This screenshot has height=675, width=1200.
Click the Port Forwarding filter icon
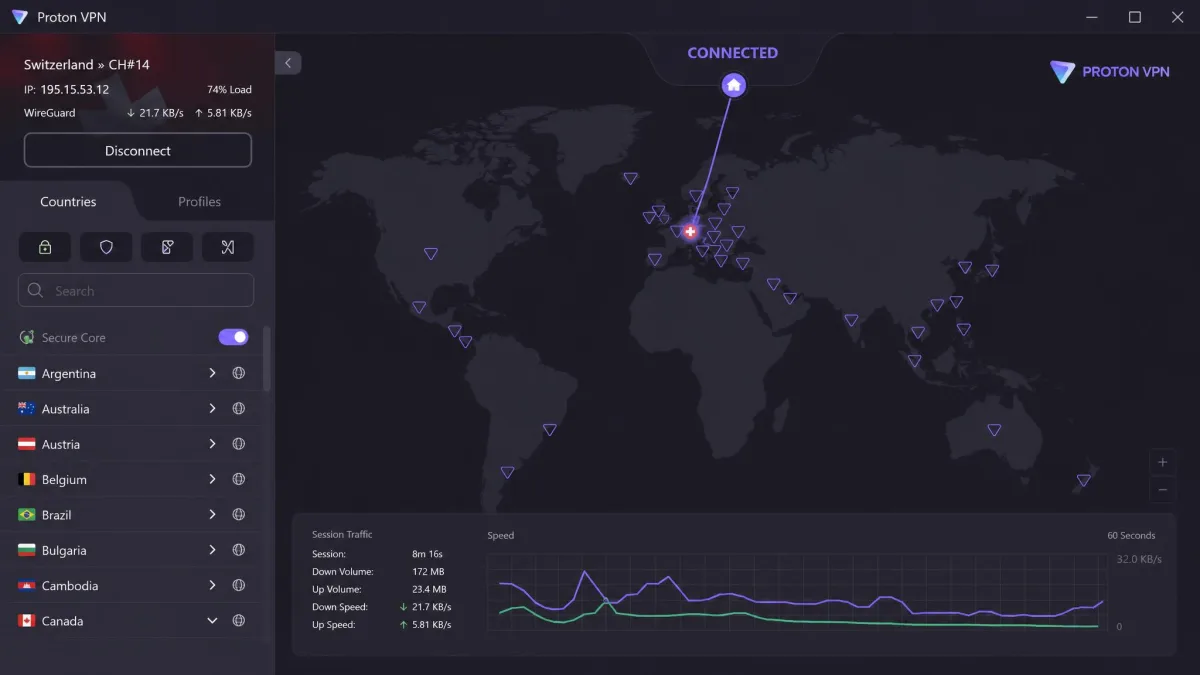tap(228, 247)
